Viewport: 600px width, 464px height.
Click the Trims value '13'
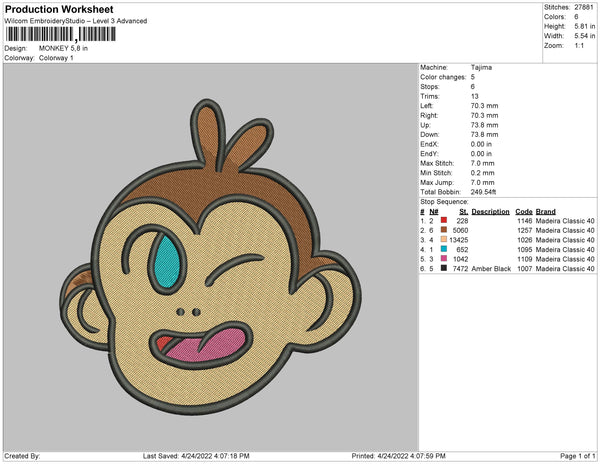pyautogui.click(x=474, y=96)
